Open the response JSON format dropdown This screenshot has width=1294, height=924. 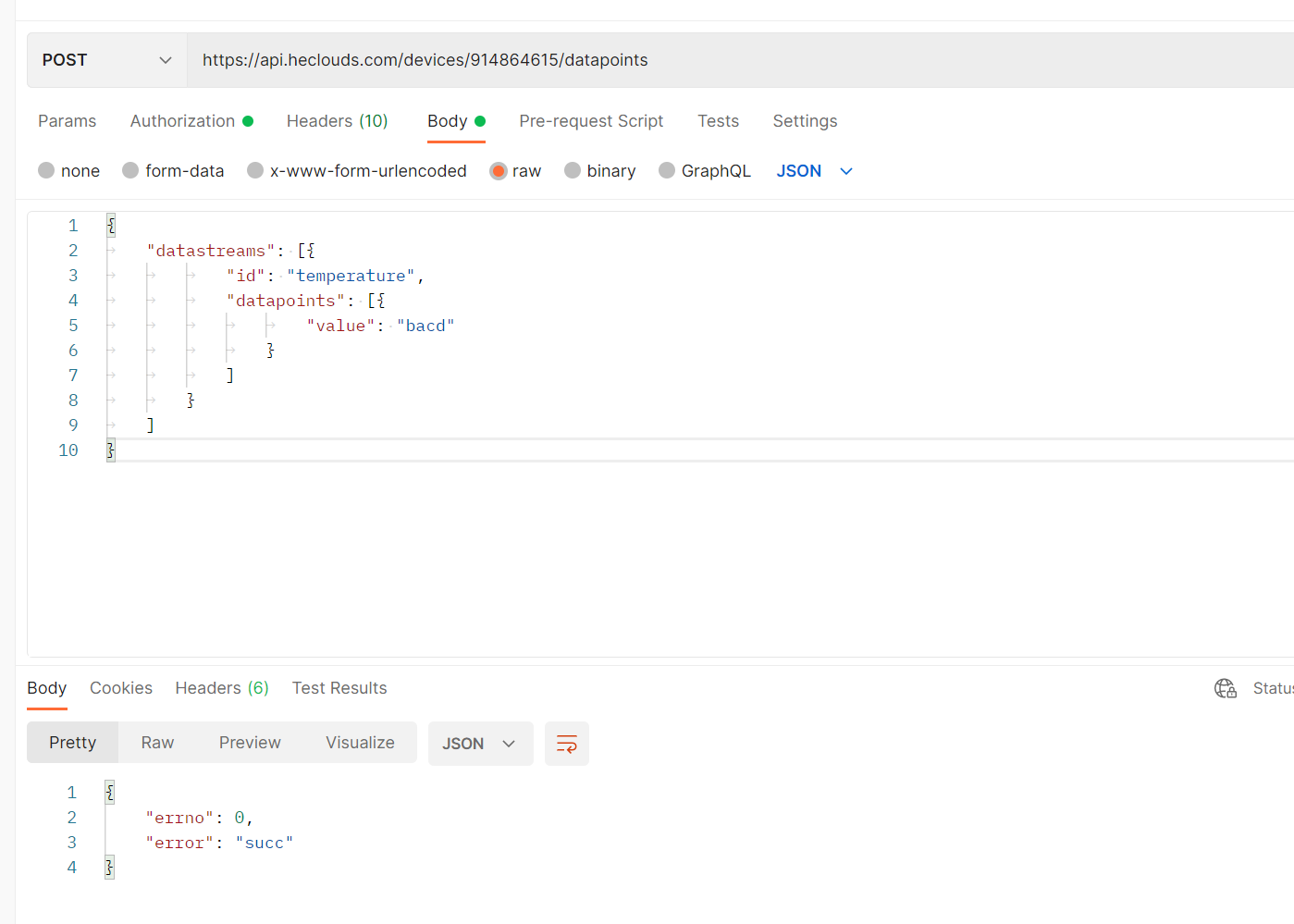pyautogui.click(x=479, y=744)
